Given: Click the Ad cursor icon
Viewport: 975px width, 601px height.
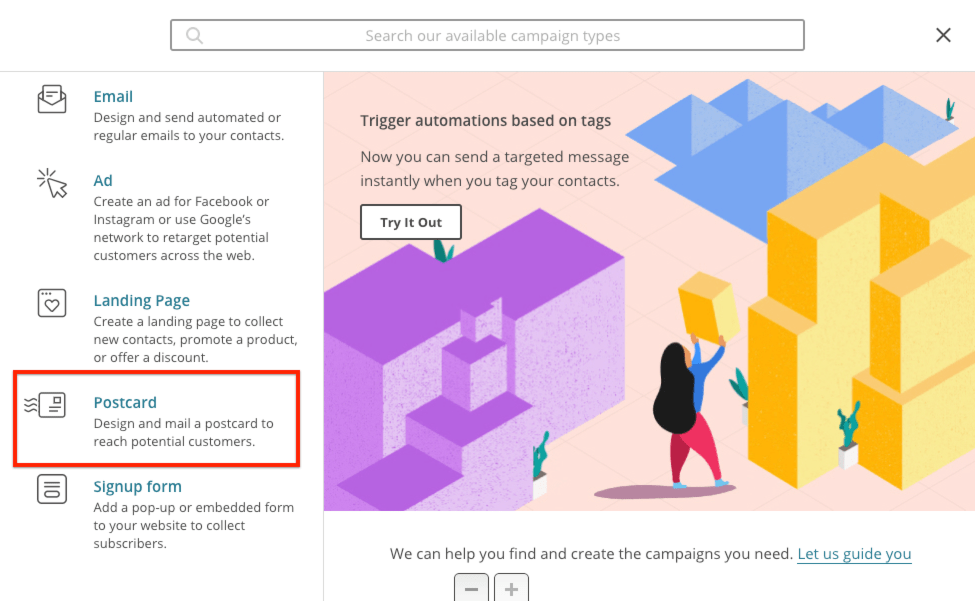Looking at the screenshot, I should click(x=52, y=183).
